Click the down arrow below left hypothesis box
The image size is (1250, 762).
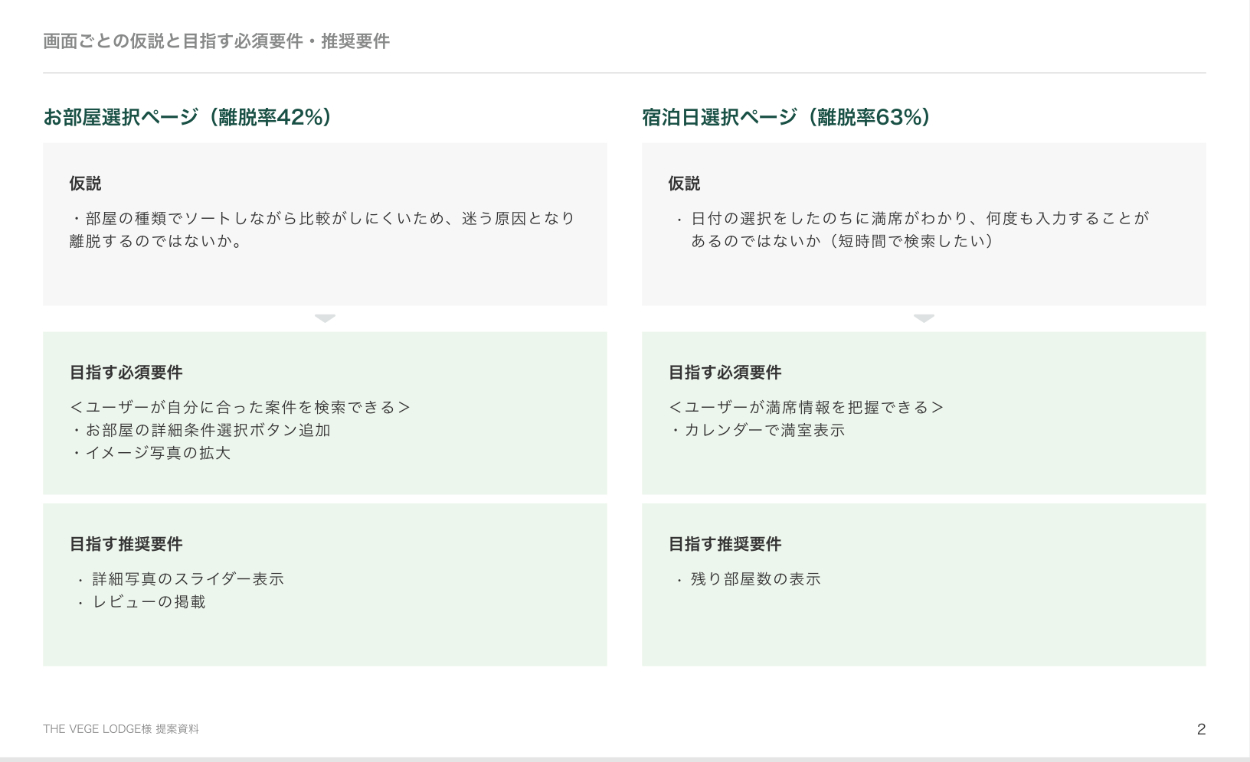(x=325, y=318)
